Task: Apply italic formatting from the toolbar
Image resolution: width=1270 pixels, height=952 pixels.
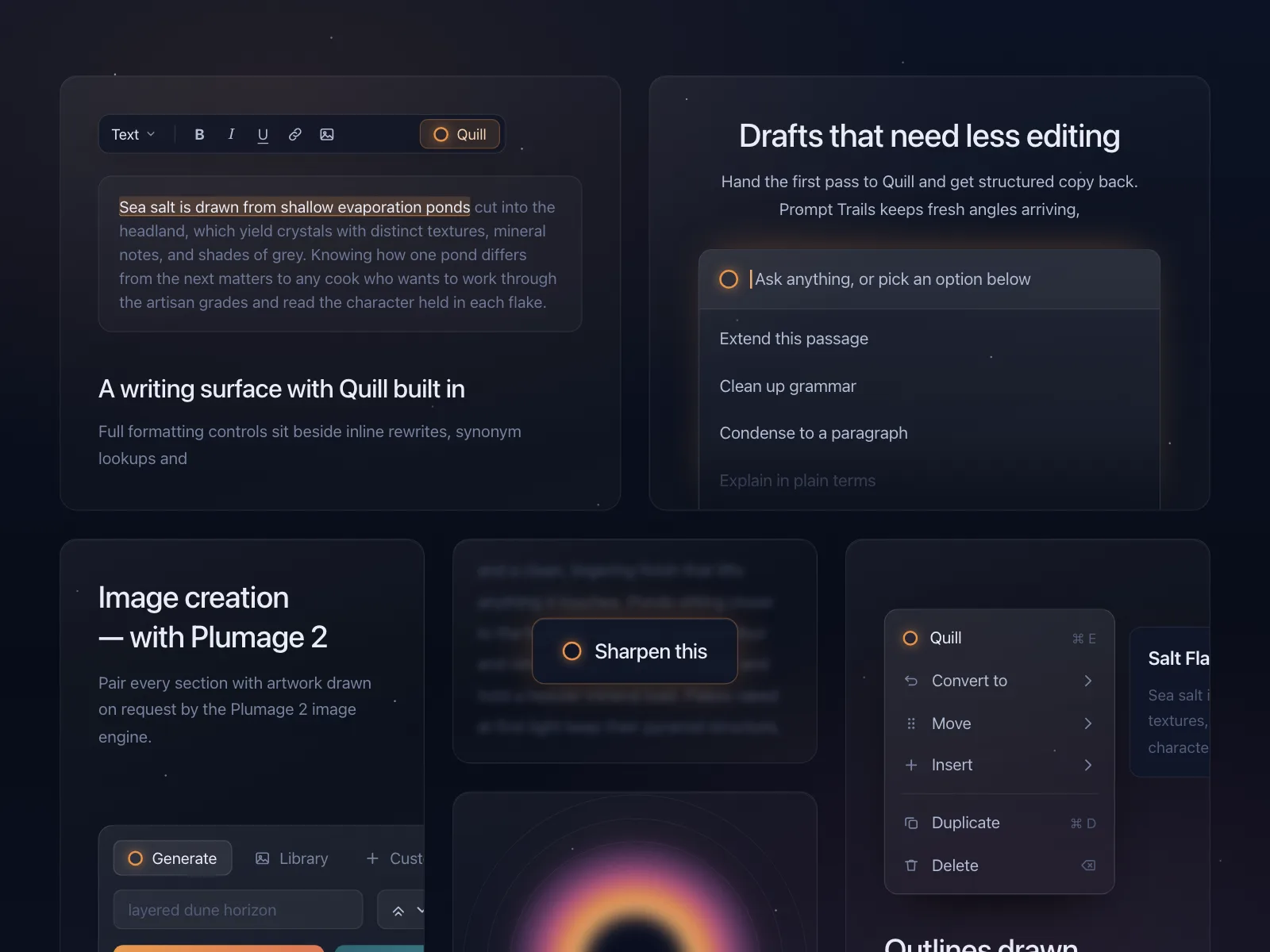Action: coord(231,135)
